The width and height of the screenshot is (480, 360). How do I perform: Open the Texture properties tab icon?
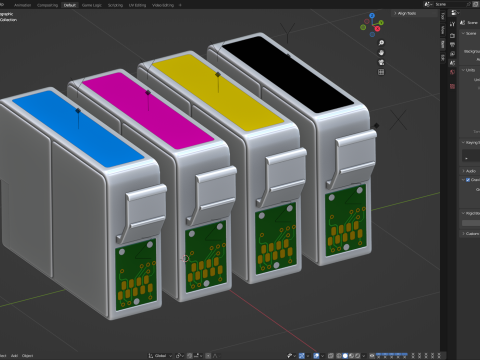[x=452, y=86]
